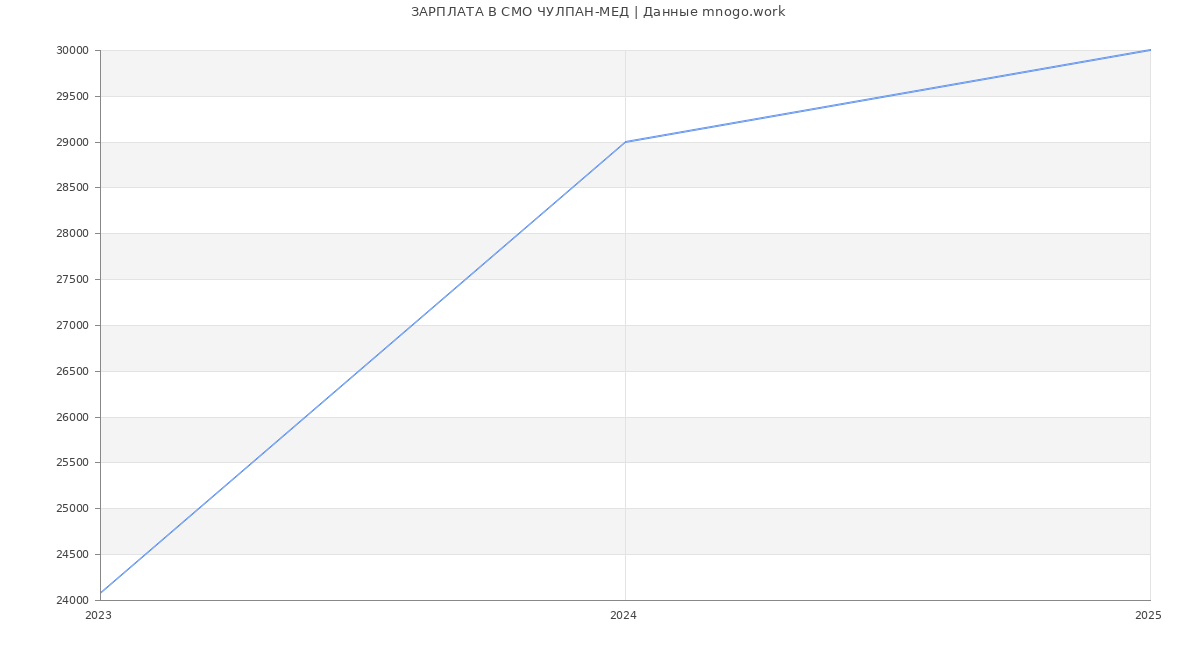The height and width of the screenshot is (650, 1200).
Task: Click the 2025 data point at 30000
Action: pyautogui.click(x=1150, y=50)
